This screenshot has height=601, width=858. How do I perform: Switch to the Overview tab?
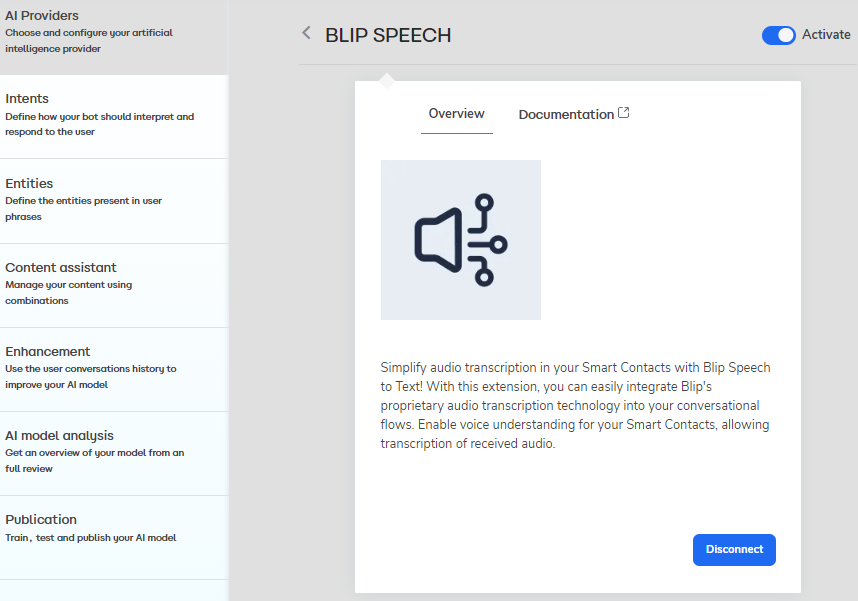point(456,114)
